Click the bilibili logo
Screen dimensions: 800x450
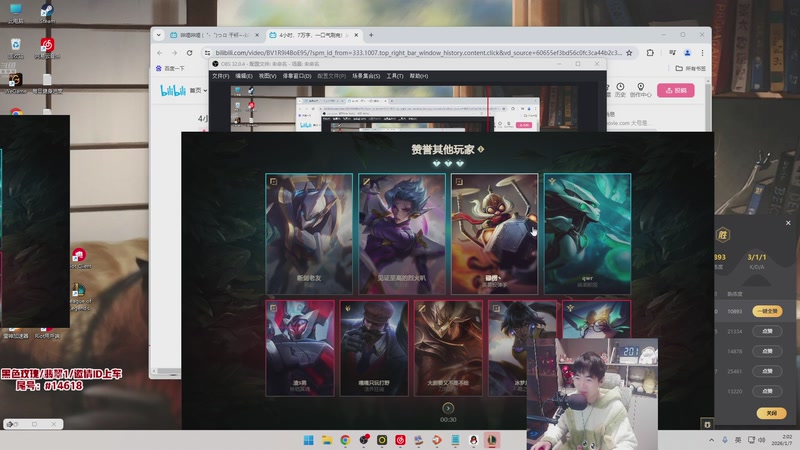pos(173,90)
